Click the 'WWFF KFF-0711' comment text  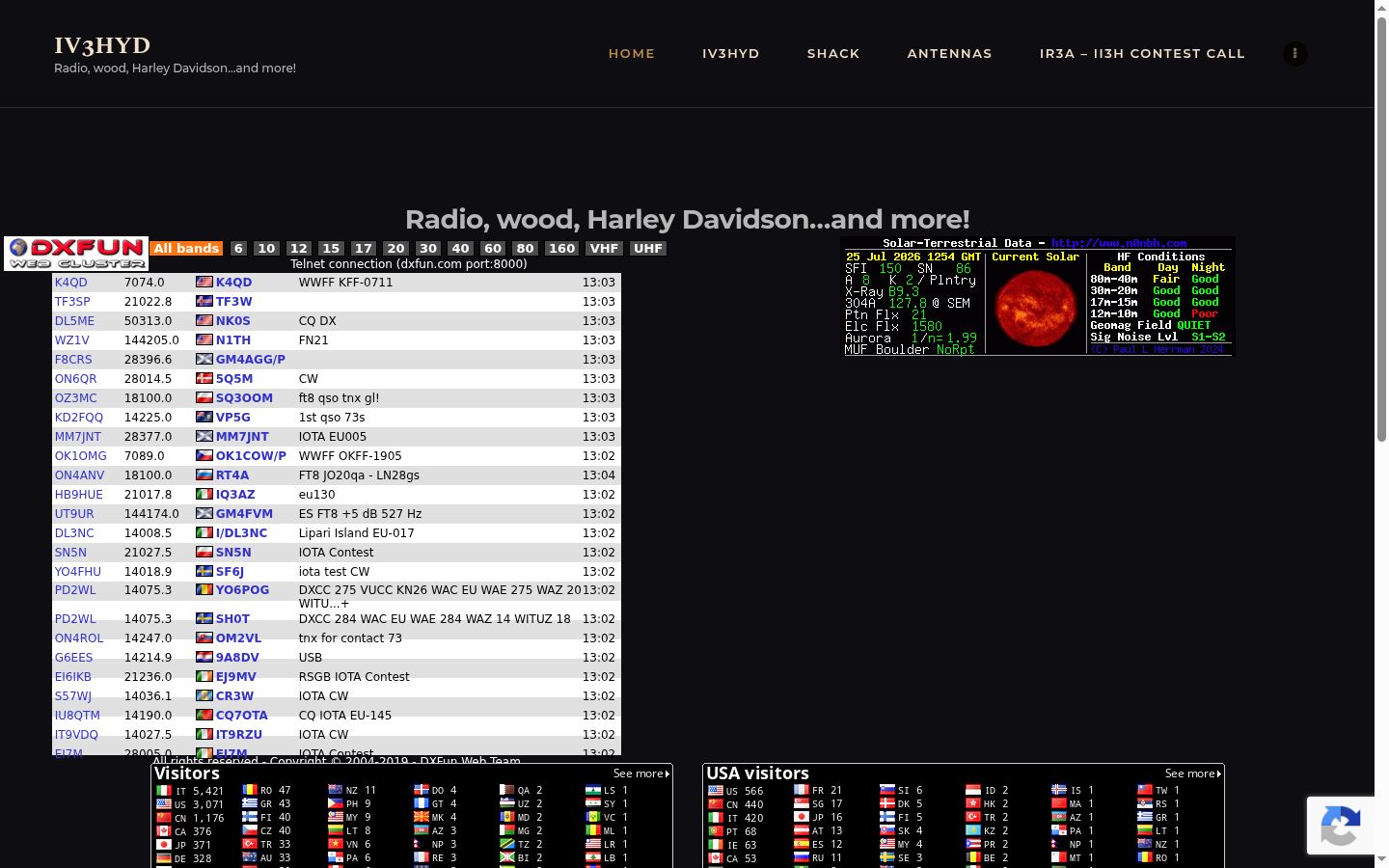click(x=346, y=283)
